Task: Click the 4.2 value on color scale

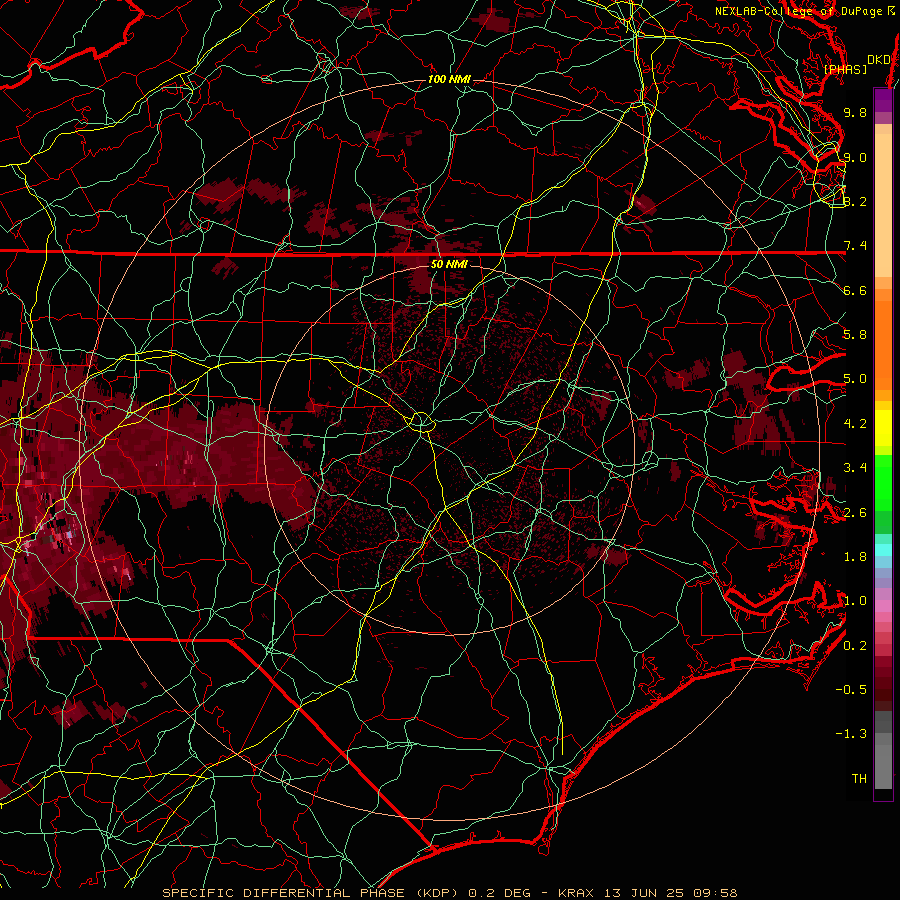Action: 855,424
